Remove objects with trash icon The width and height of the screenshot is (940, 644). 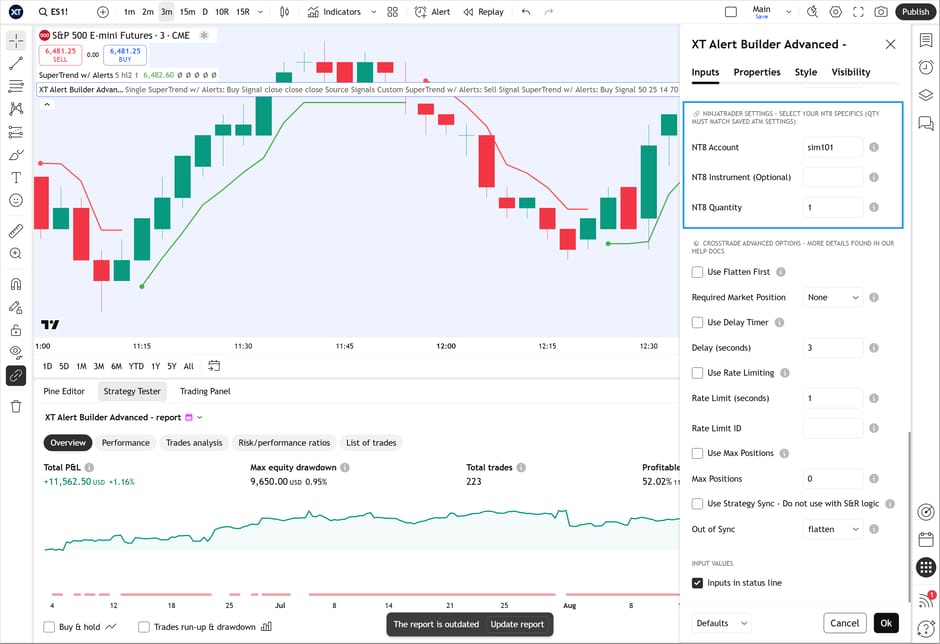pos(16,406)
